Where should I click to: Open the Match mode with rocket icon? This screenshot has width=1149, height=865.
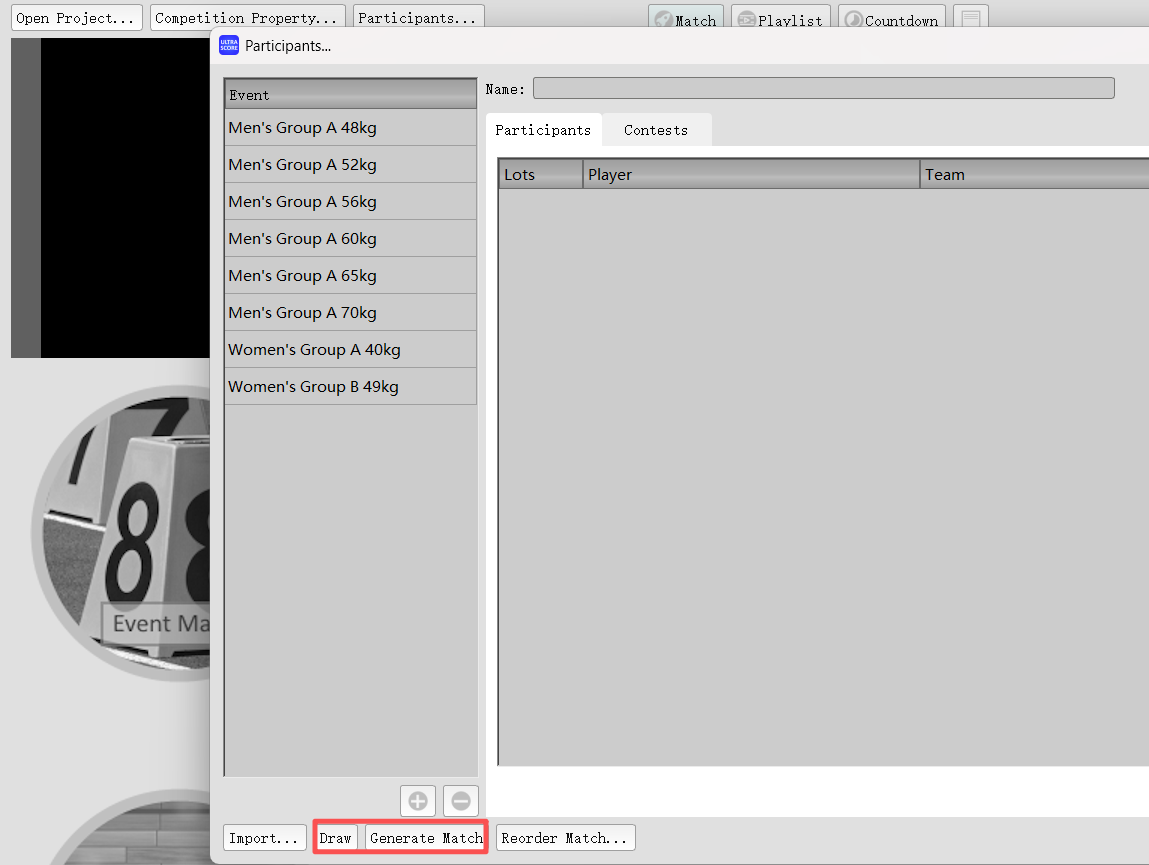click(x=686, y=20)
